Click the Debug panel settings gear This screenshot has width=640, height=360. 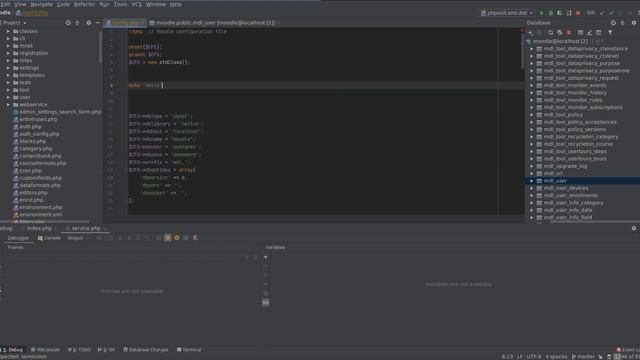point(634,228)
